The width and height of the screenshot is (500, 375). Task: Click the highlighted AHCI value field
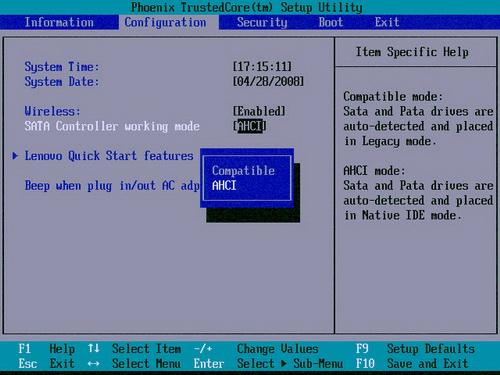250,126
